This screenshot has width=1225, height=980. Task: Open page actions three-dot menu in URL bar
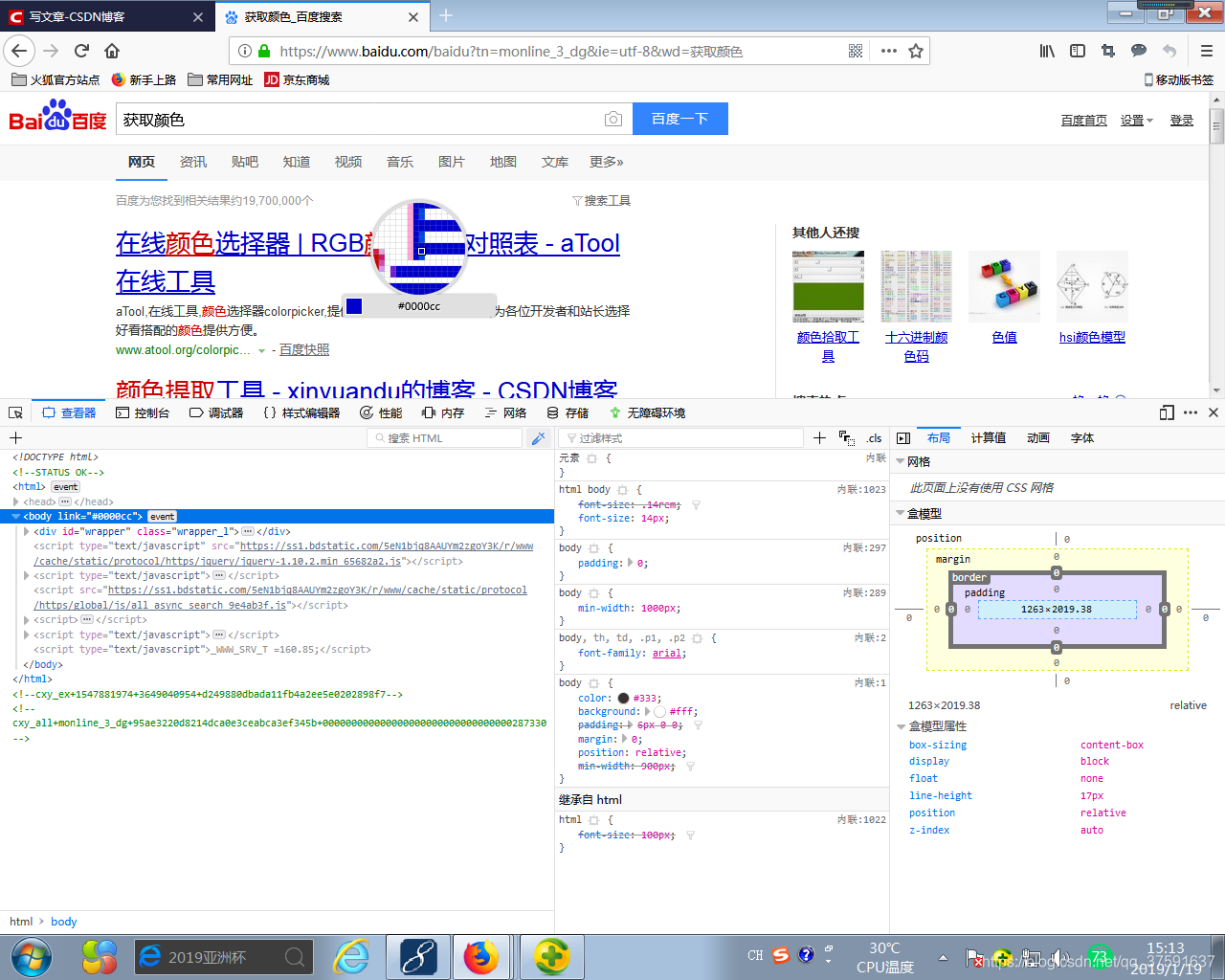[x=889, y=51]
